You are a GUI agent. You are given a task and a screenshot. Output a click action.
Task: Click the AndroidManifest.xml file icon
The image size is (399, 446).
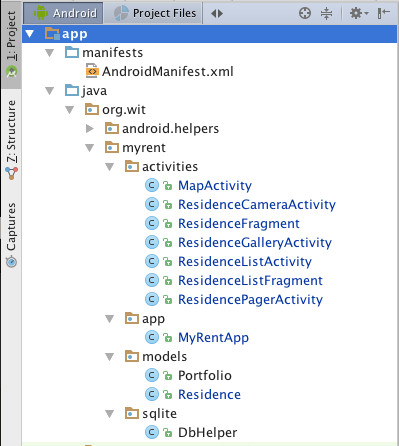coord(92,71)
